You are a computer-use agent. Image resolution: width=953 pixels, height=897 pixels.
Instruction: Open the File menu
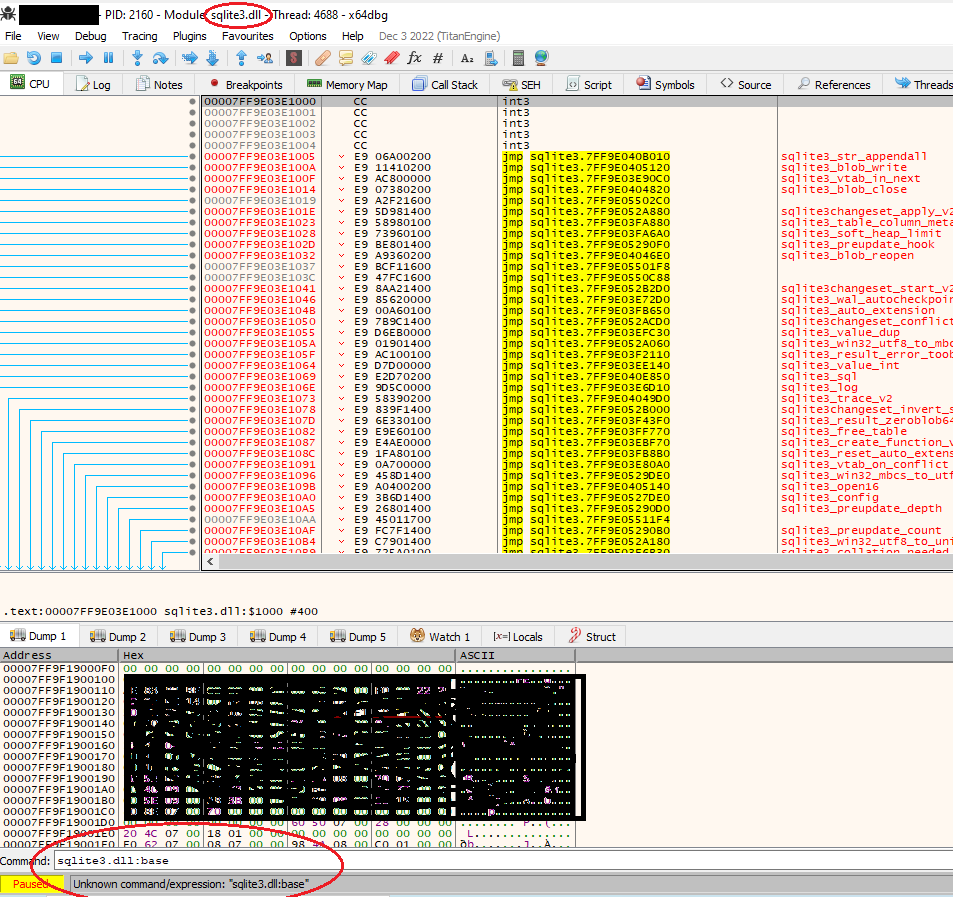click(13, 36)
